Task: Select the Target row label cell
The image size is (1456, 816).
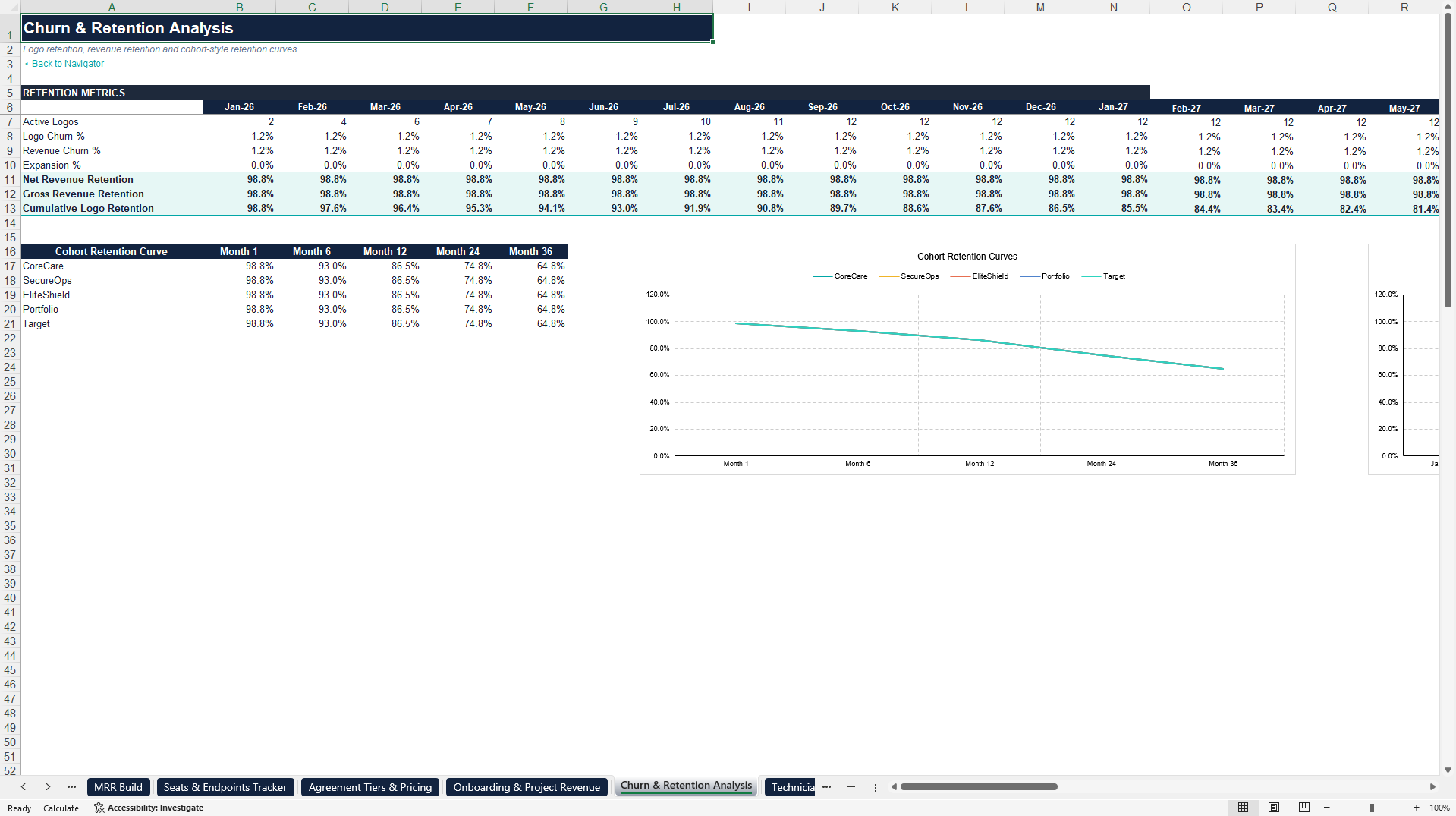Action: click(x=112, y=323)
